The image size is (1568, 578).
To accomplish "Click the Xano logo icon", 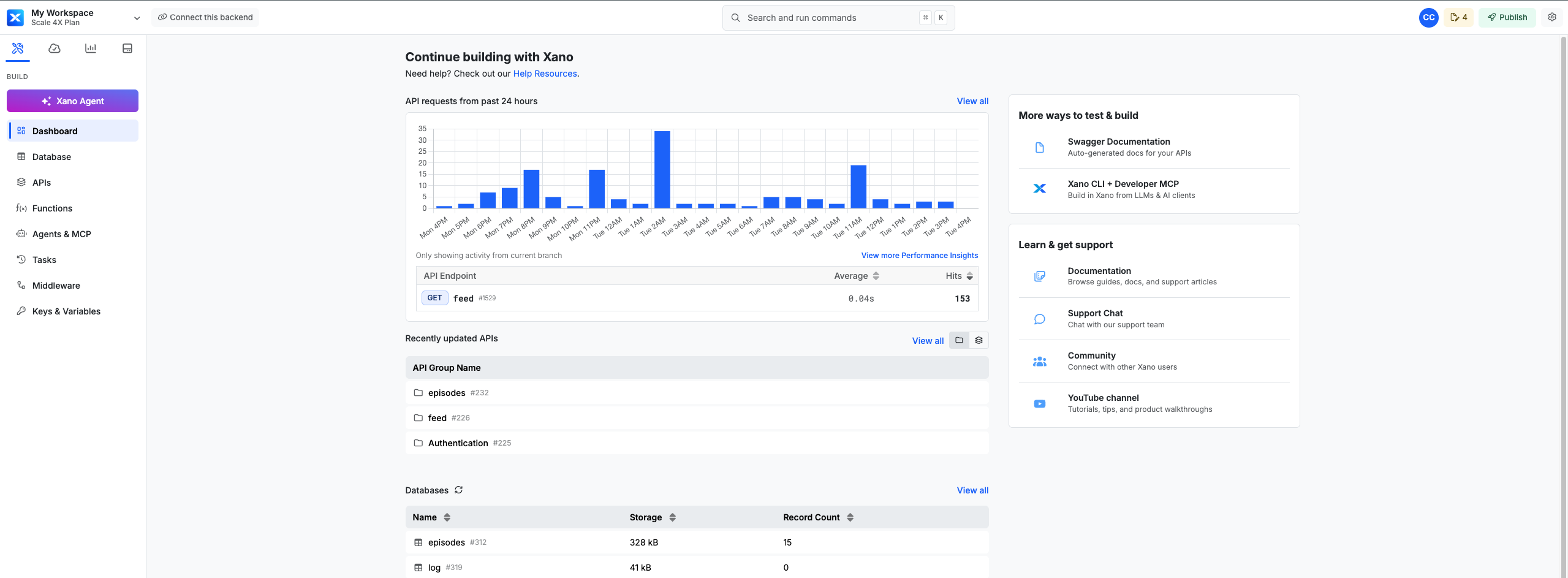I will click(15, 18).
